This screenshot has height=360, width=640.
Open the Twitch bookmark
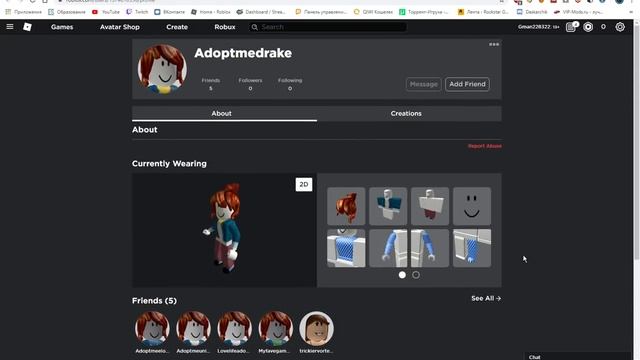(x=137, y=12)
